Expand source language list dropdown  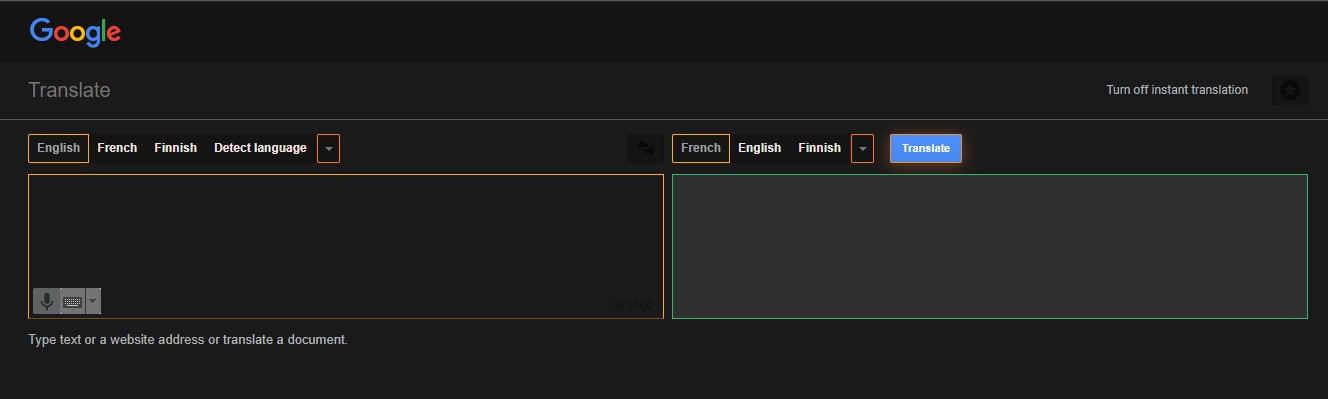(328, 148)
